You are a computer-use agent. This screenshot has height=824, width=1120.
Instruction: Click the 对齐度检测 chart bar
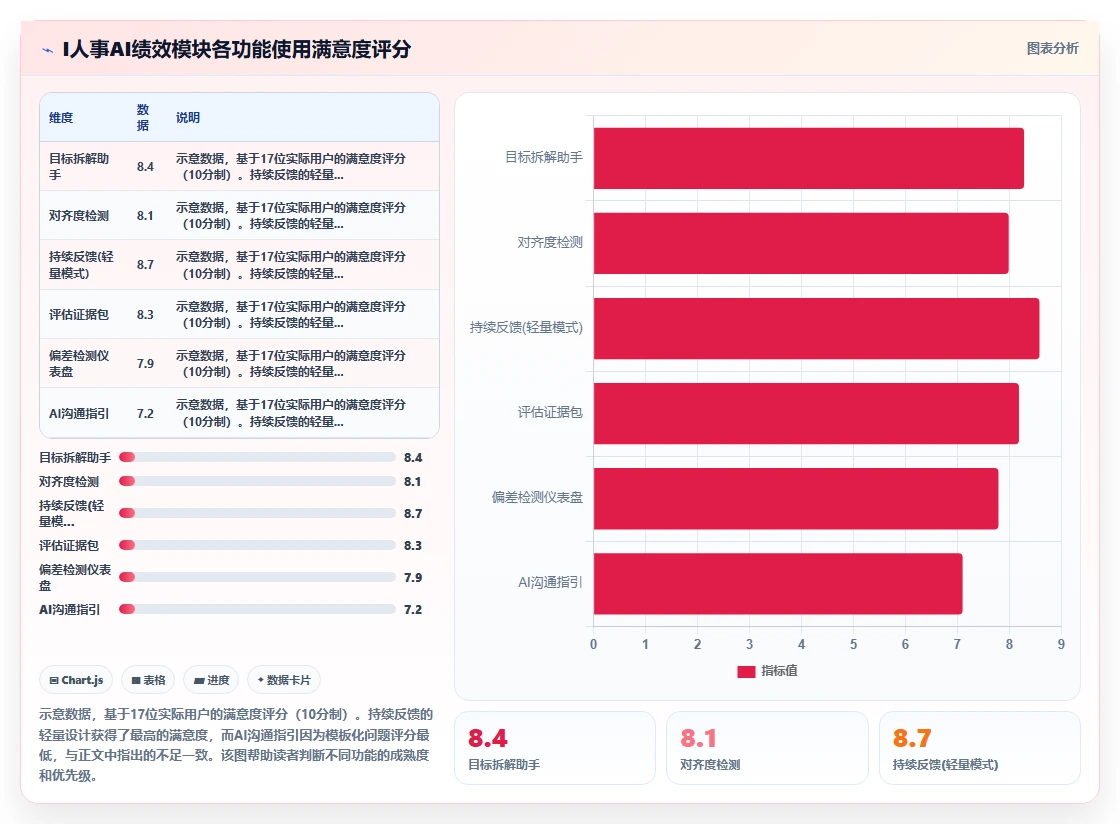coord(801,243)
